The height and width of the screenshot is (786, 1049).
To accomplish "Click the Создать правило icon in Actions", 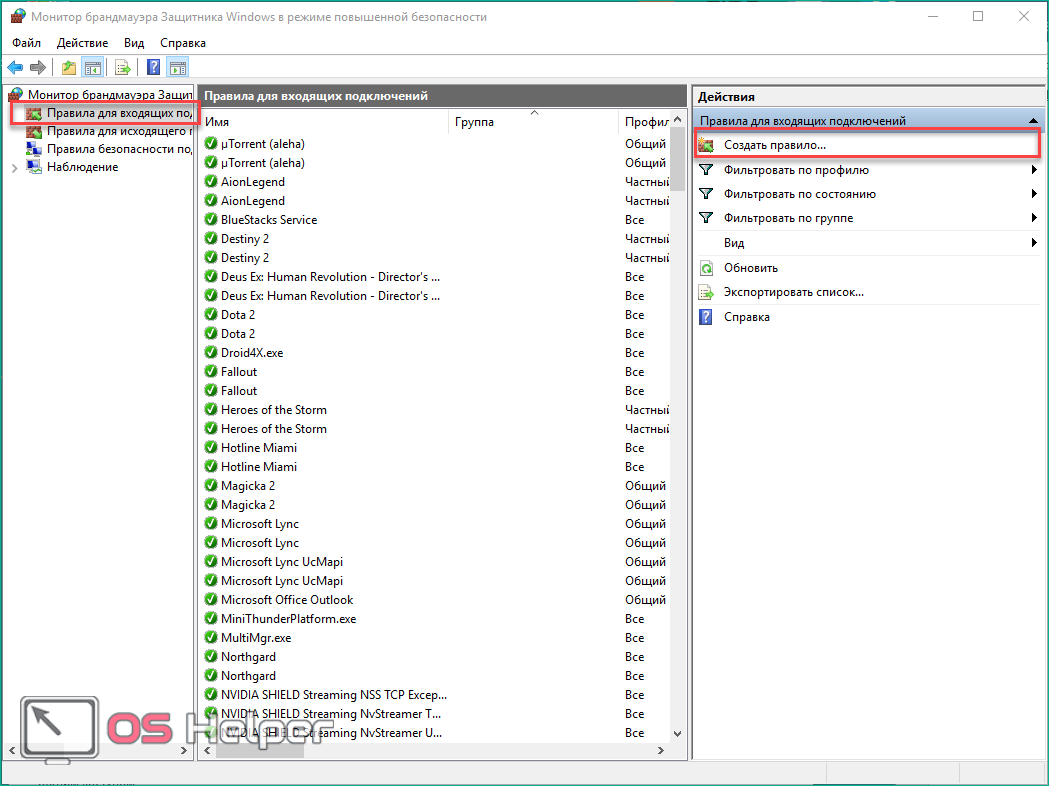I will pyautogui.click(x=706, y=144).
